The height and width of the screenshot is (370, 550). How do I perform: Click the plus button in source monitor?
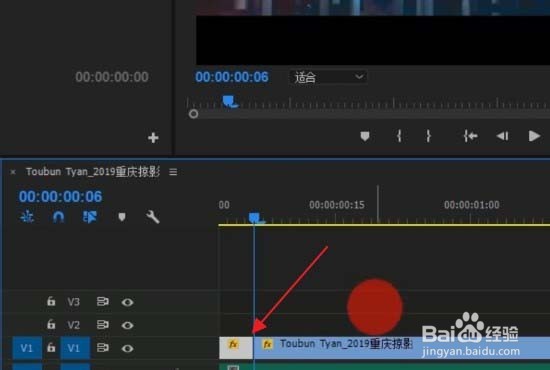tap(153, 138)
